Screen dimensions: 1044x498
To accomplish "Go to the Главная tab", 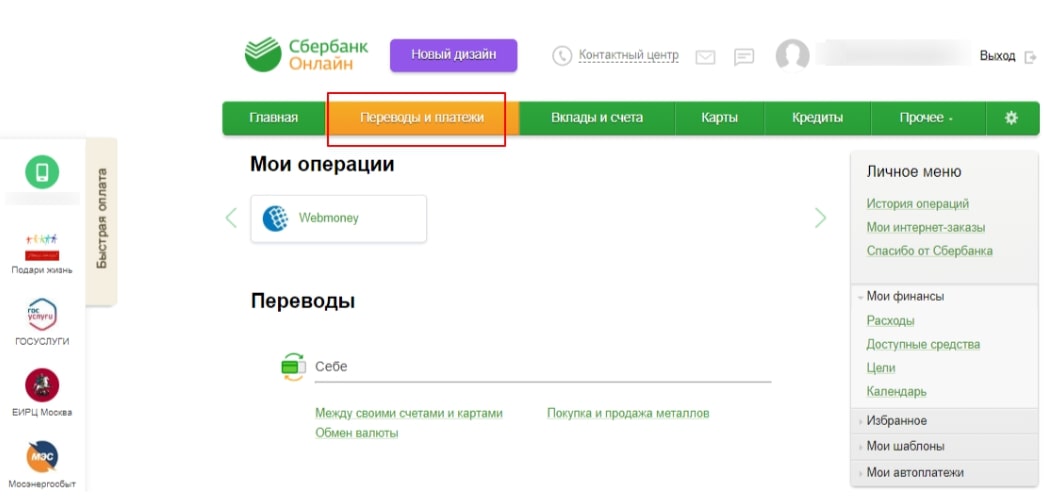I will coord(274,118).
